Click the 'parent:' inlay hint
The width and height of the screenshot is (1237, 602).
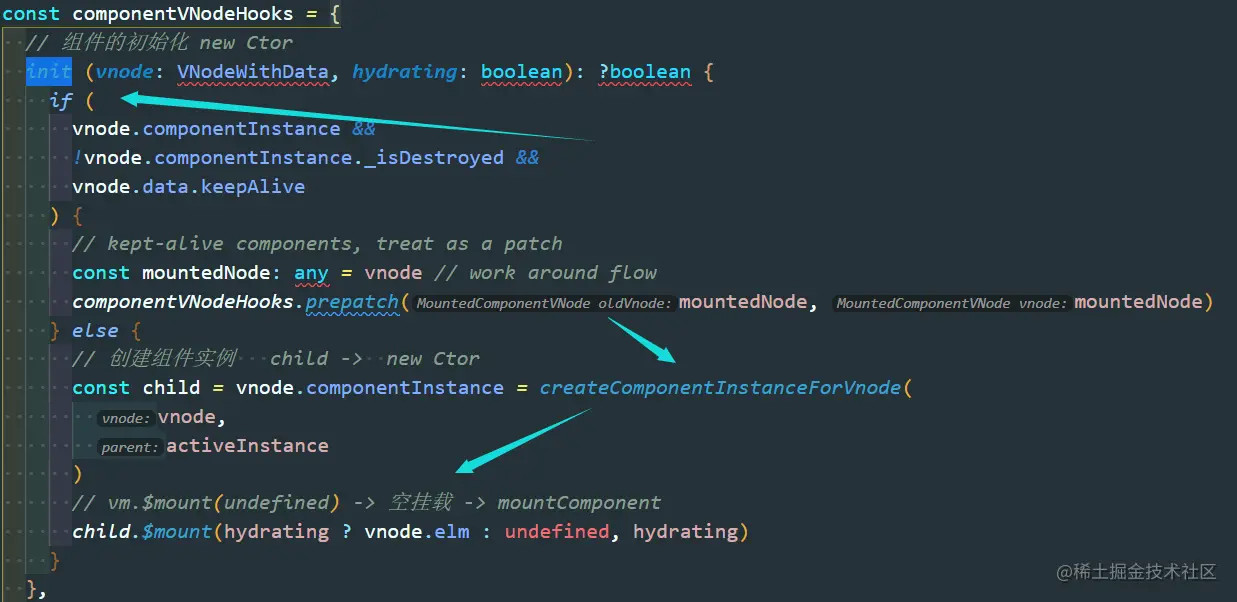point(131,447)
